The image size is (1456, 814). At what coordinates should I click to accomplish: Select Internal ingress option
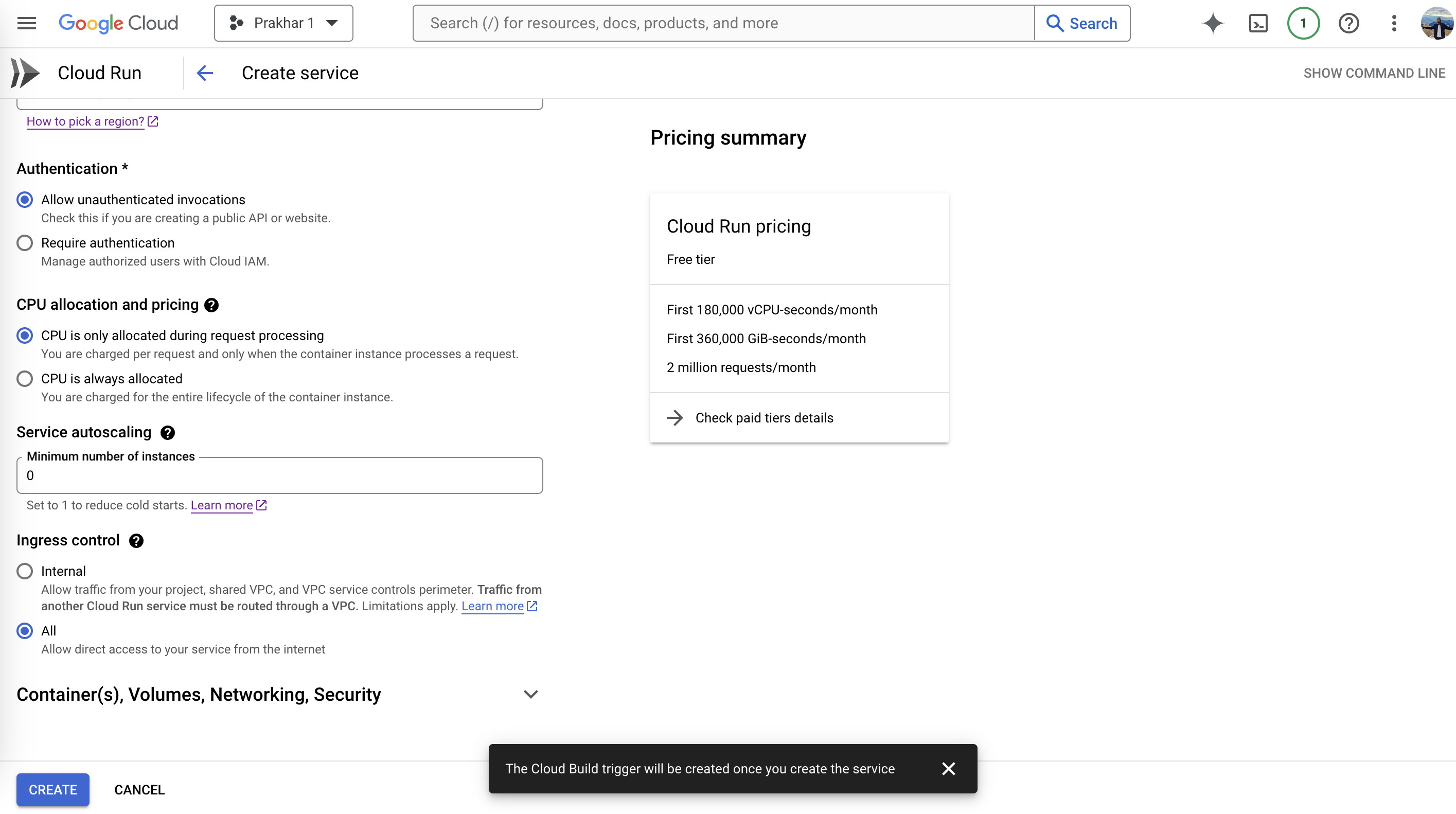(x=25, y=572)
